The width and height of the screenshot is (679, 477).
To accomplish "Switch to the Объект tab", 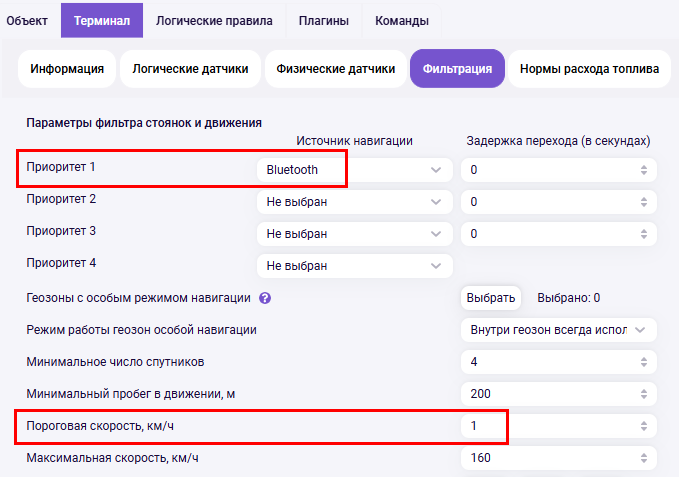I will tap(27, 20).
